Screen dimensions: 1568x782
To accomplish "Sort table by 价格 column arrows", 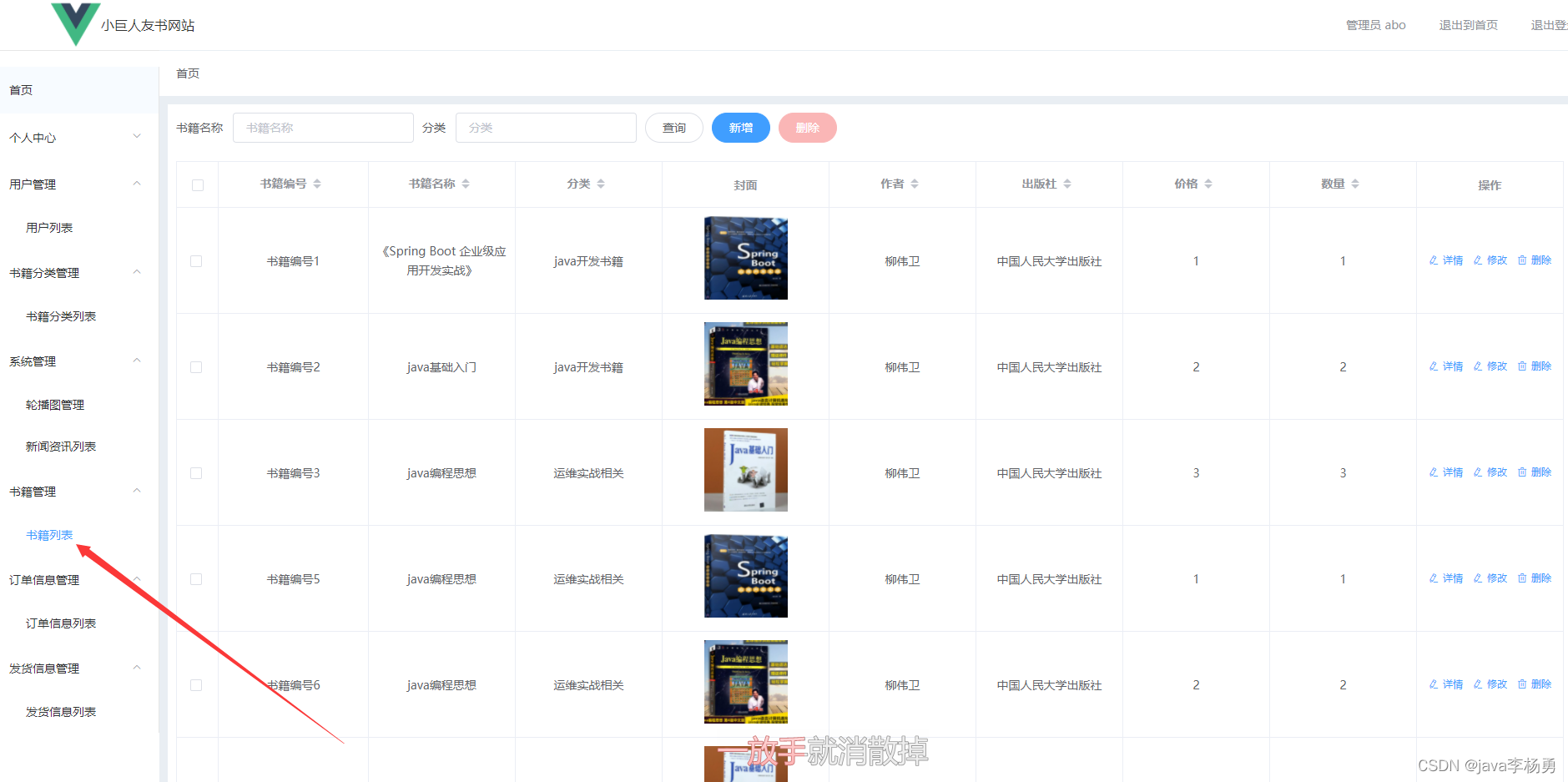I will pos(1208,184).
